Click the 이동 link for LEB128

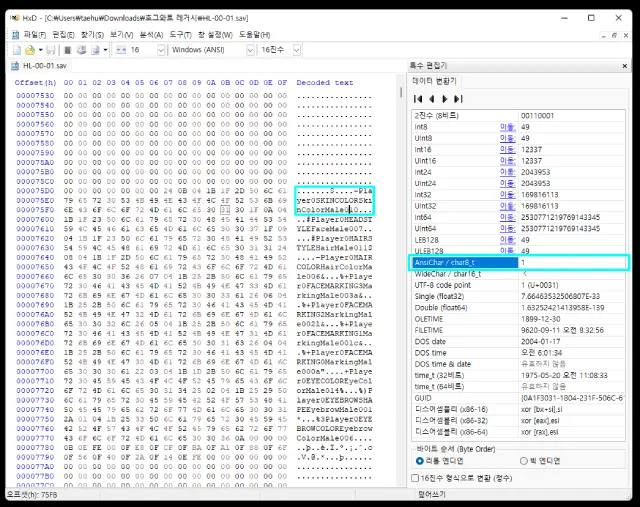point(508,240)
